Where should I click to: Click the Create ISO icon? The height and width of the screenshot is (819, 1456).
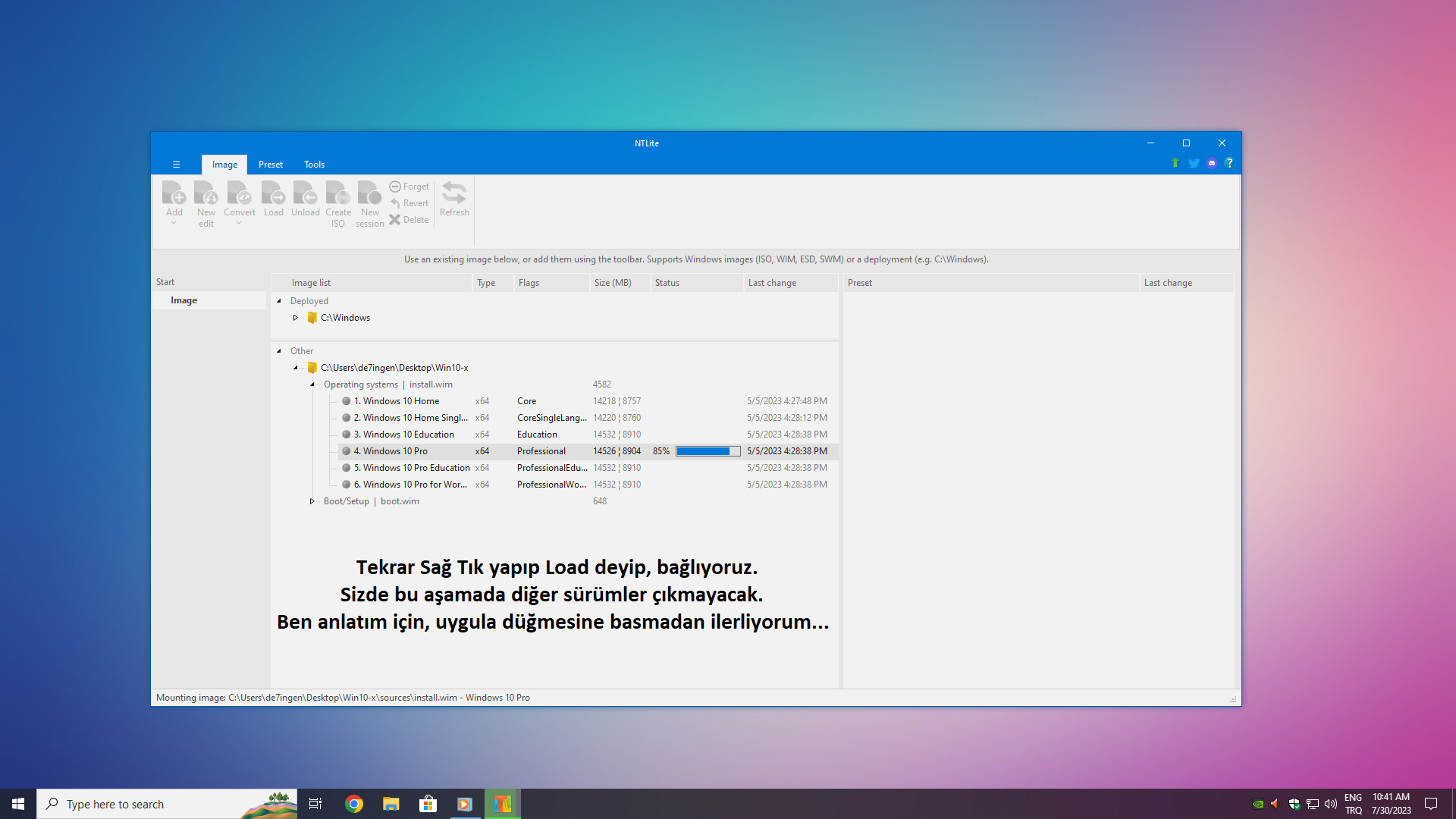[x=337, y=194]
